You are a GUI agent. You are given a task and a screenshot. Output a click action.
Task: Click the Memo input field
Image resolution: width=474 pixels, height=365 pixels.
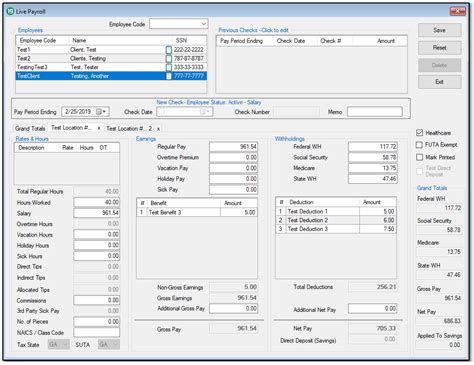pos(375,112)
